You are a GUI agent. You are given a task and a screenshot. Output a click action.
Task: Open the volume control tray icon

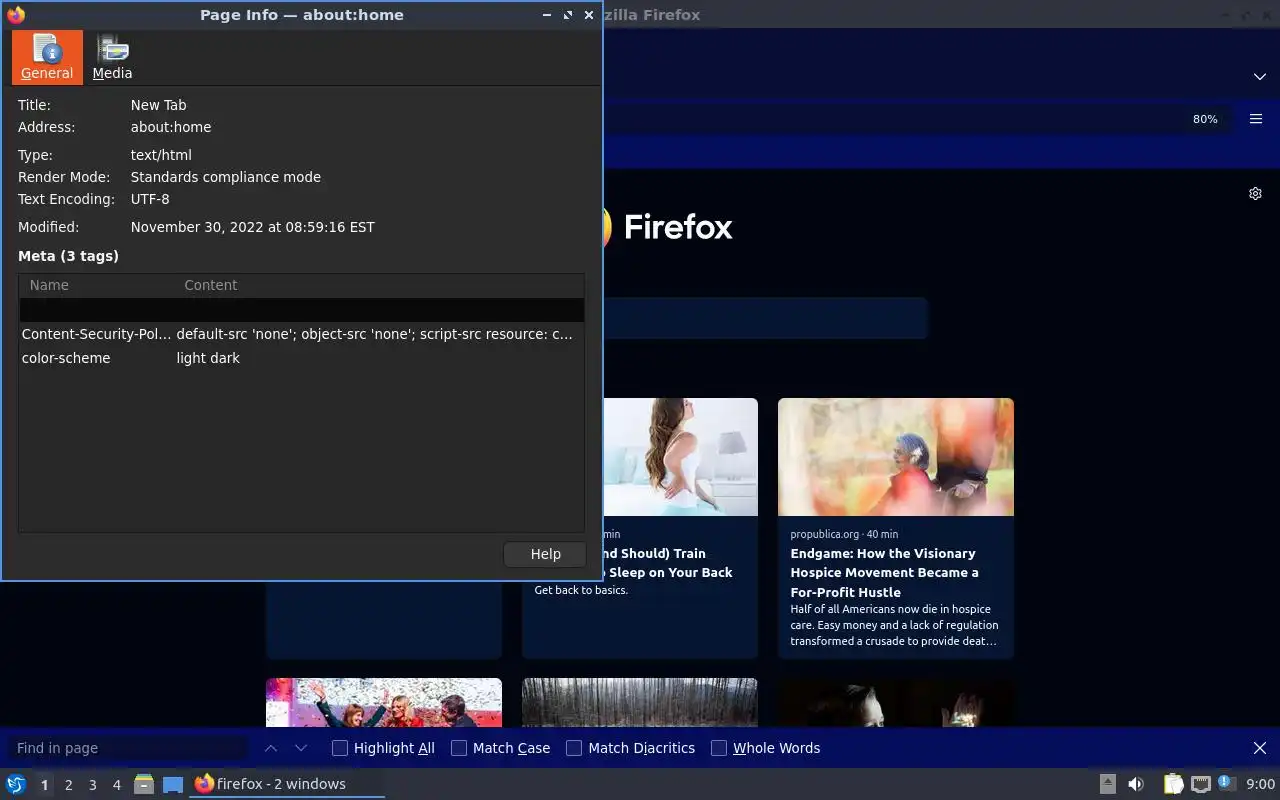point(1136,784)
